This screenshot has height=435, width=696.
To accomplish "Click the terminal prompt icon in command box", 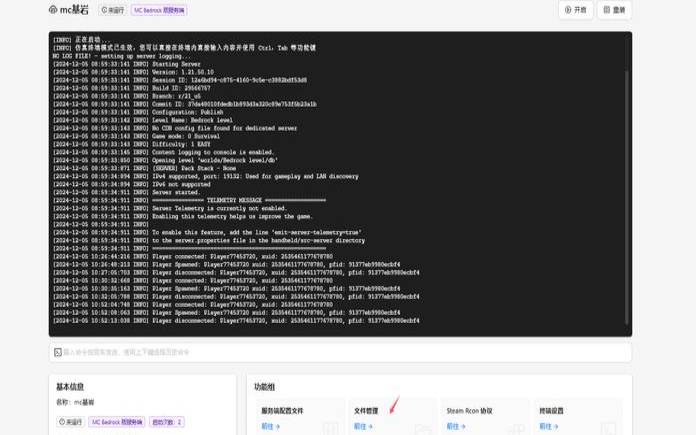I will (58, 352).
